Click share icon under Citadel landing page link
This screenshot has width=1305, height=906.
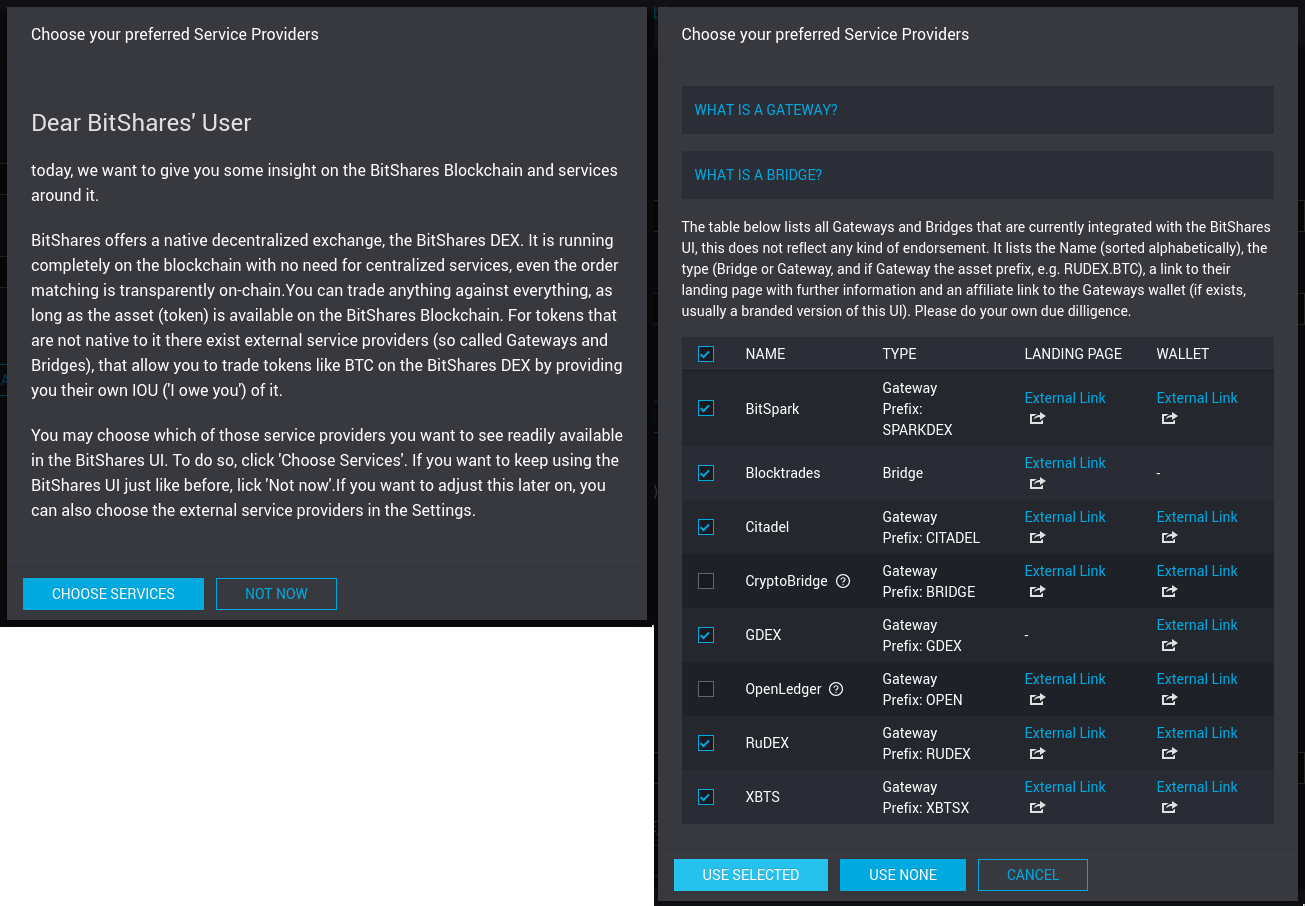1037,538
